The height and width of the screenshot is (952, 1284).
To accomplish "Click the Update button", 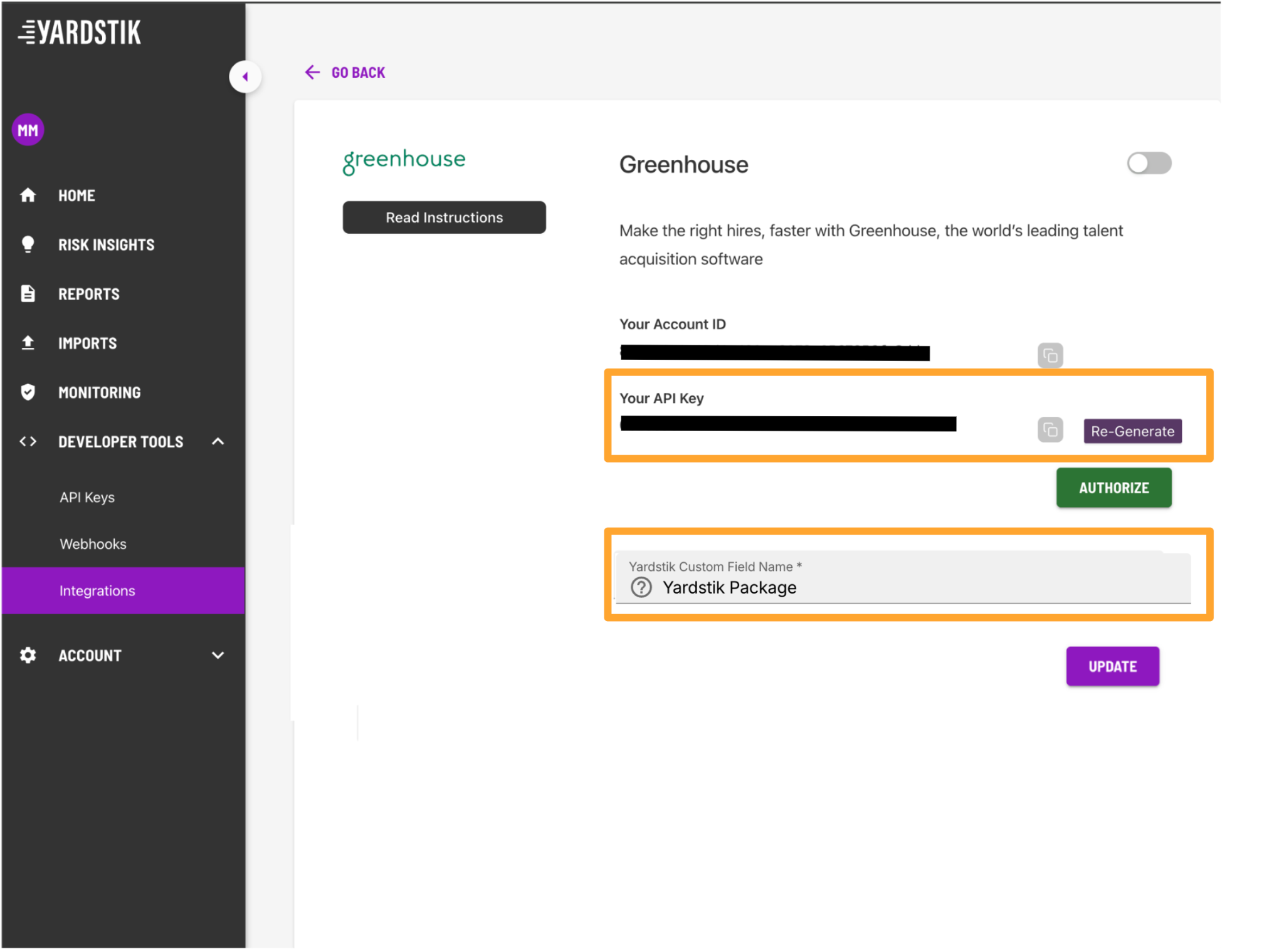I will pyautogui.click(x=1112, y=666).
